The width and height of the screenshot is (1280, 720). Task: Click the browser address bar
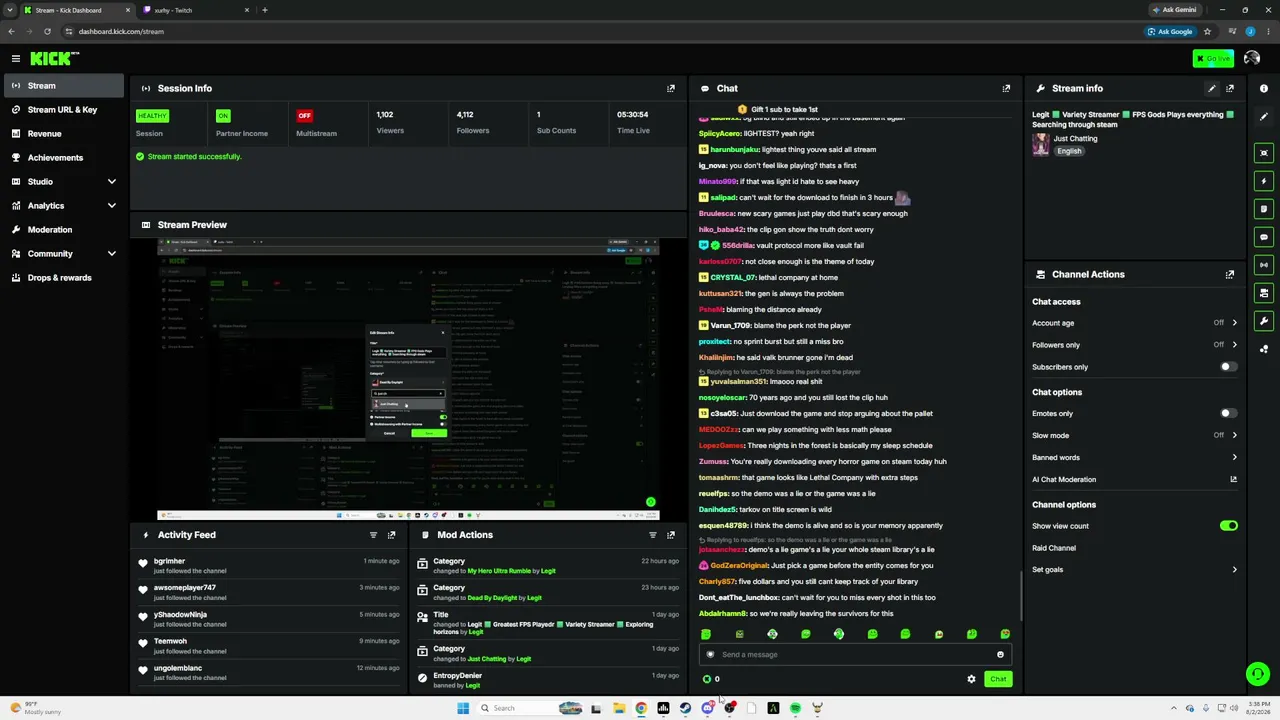[600, 31]
